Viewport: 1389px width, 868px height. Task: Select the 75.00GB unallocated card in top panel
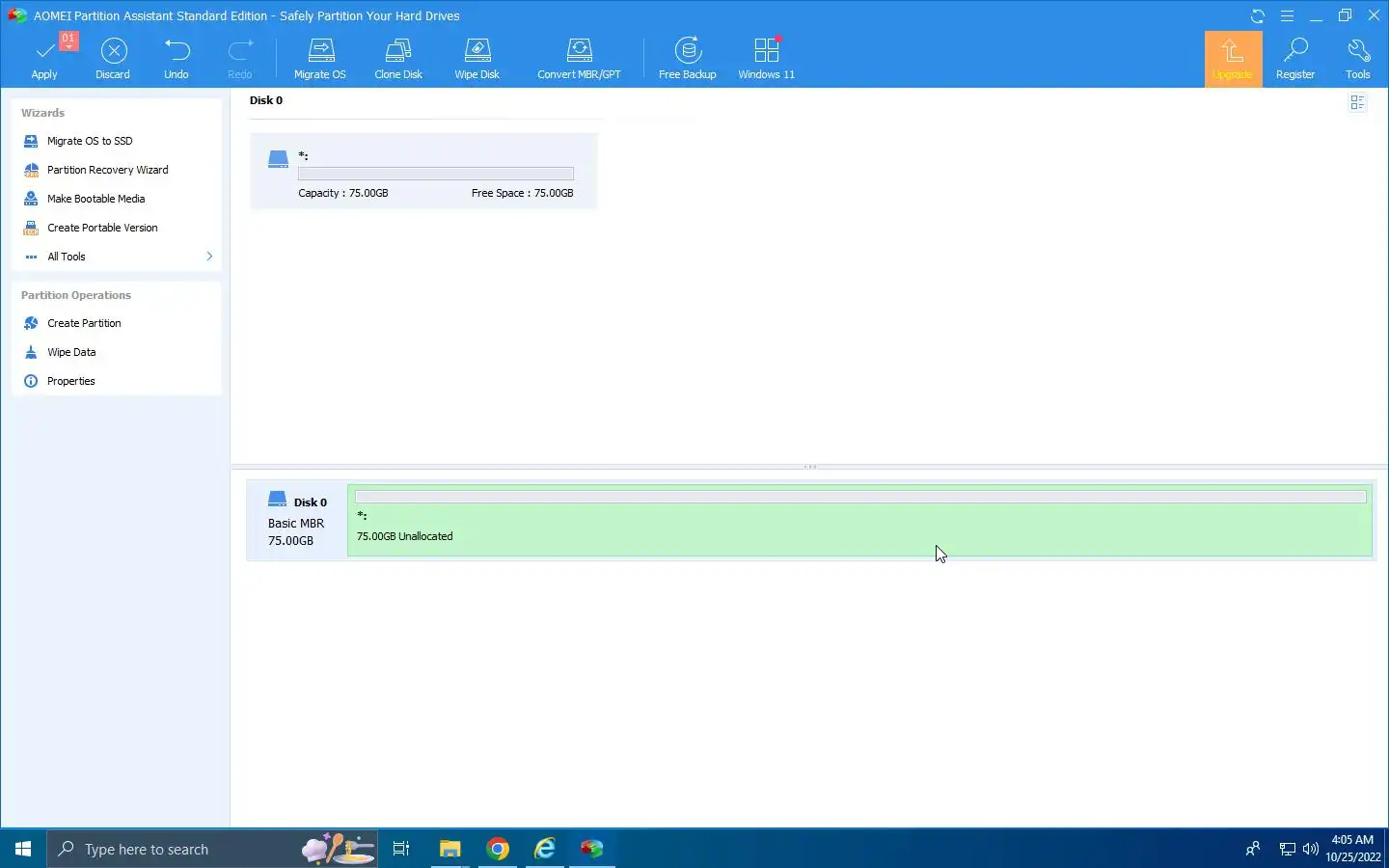pyautogui.click(x=423, y=171)
